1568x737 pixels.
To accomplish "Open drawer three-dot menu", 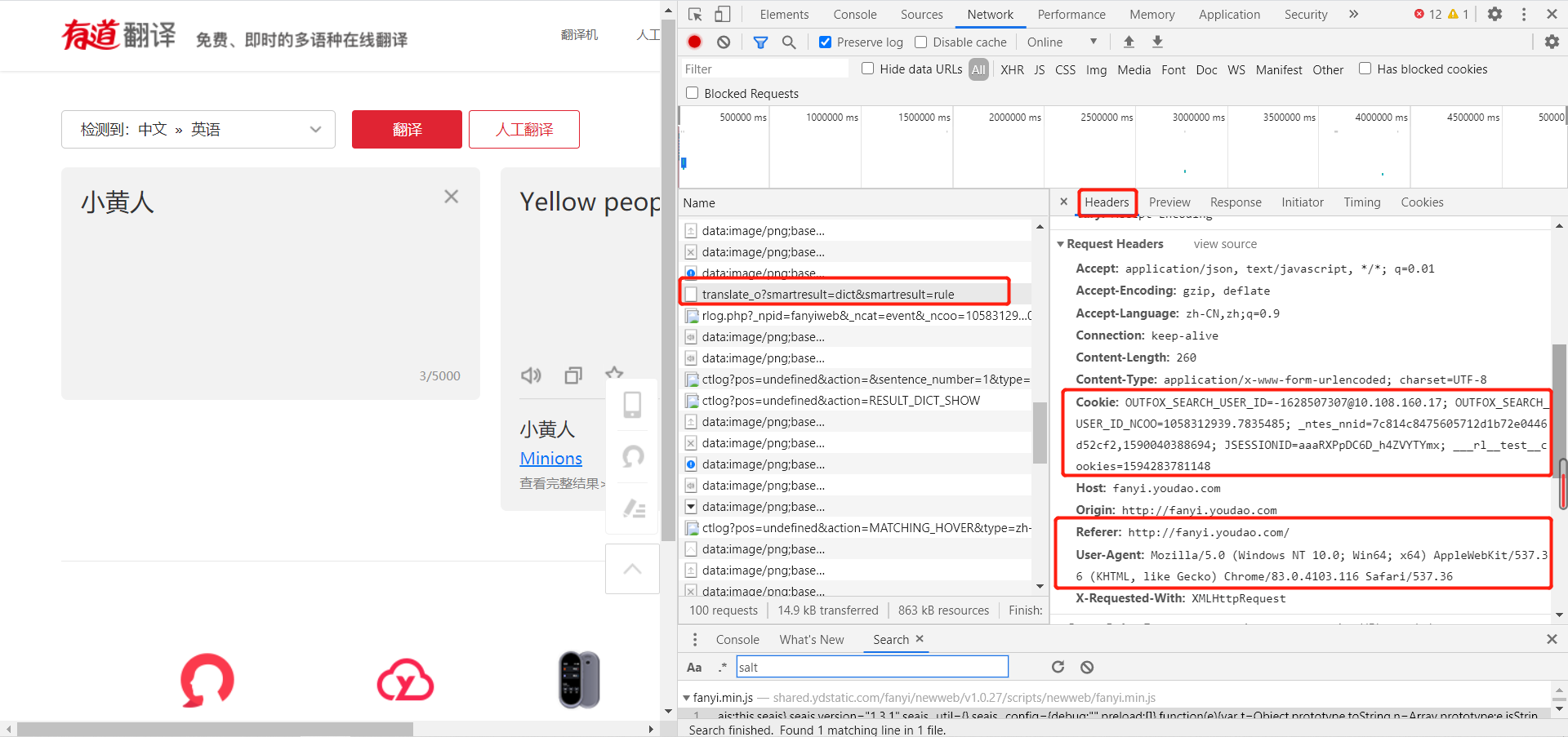I will (x=695, y=639).
